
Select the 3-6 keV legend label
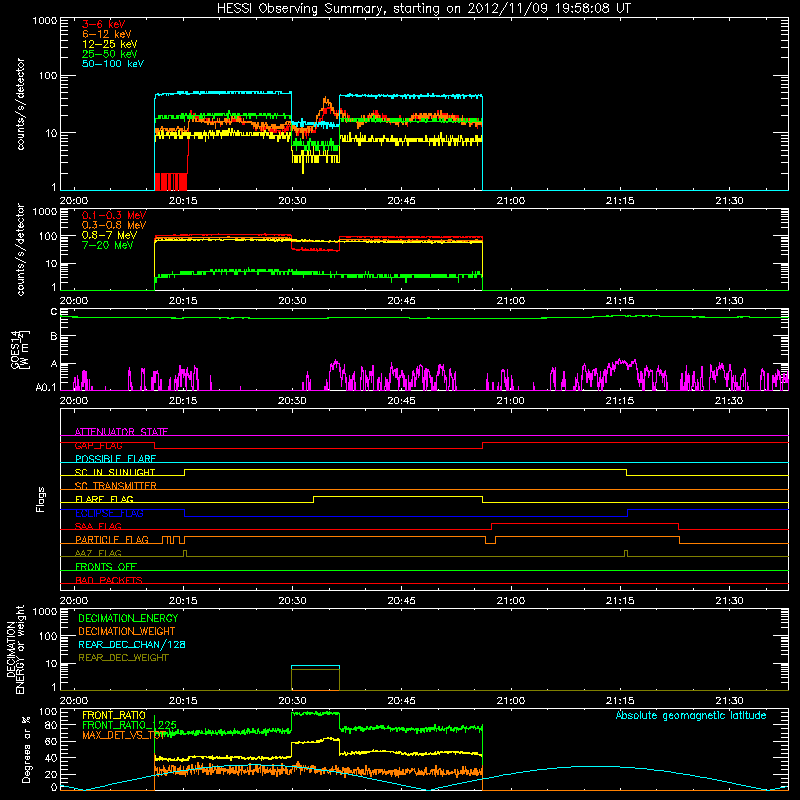tap(103, 24)
